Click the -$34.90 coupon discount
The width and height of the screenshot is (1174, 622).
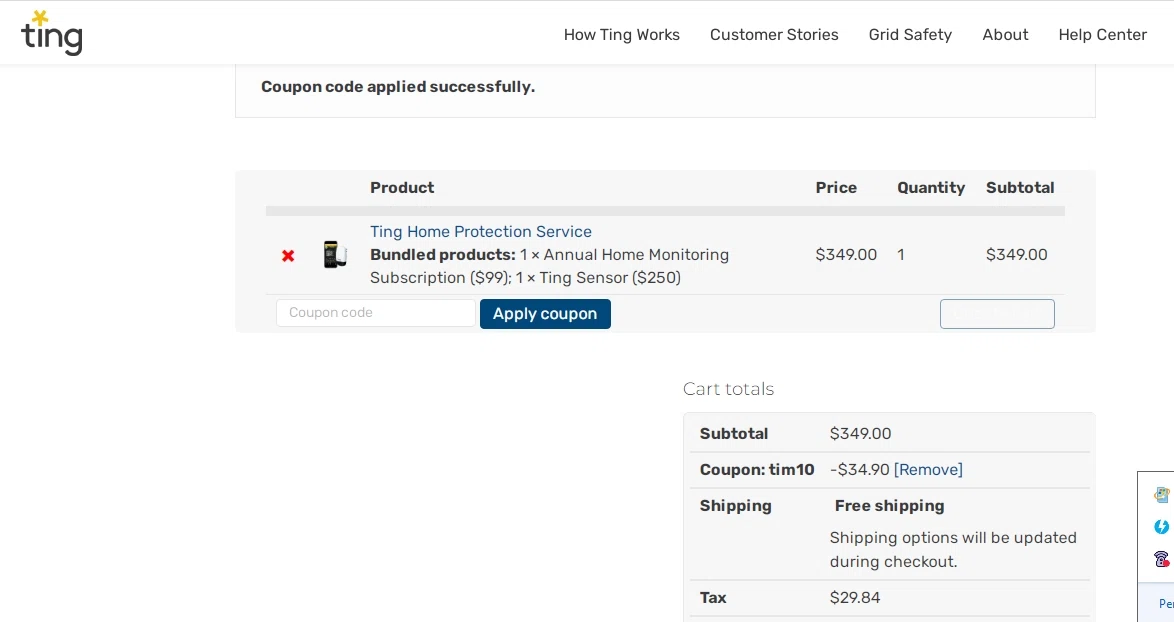860,469
